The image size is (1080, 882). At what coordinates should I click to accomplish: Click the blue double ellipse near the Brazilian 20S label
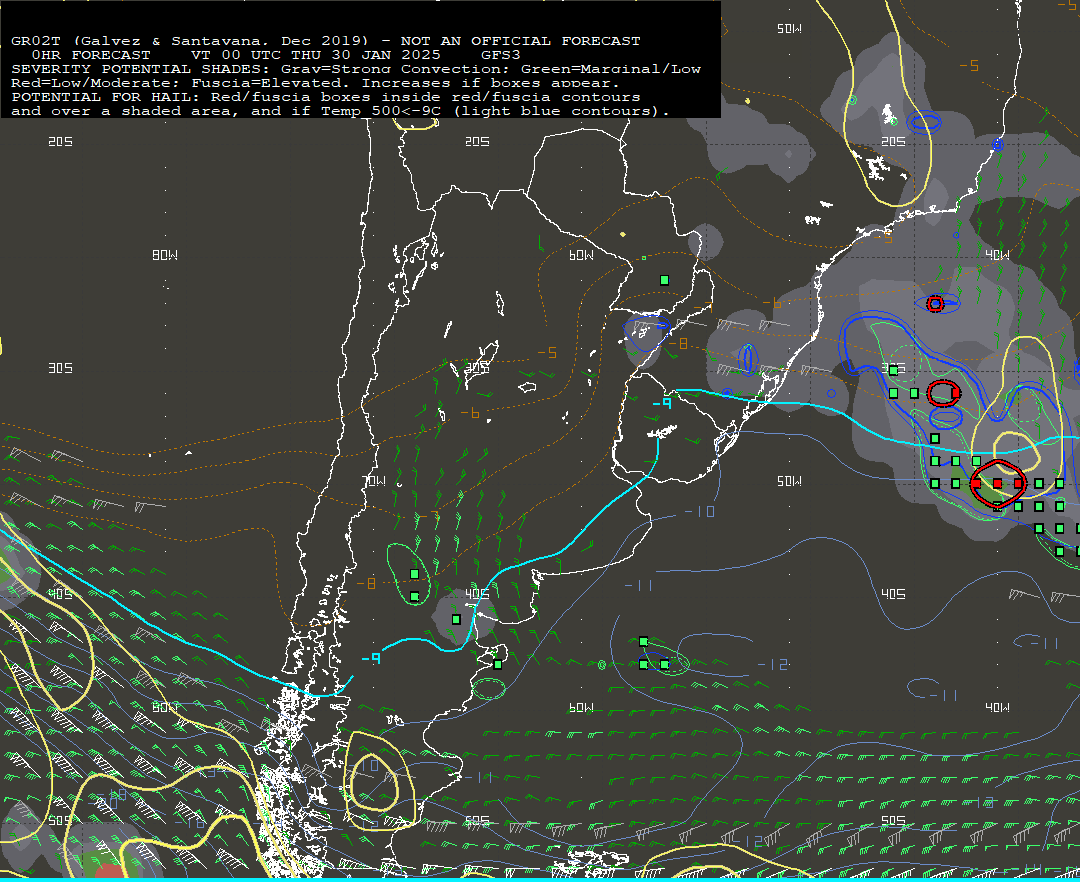924,123
